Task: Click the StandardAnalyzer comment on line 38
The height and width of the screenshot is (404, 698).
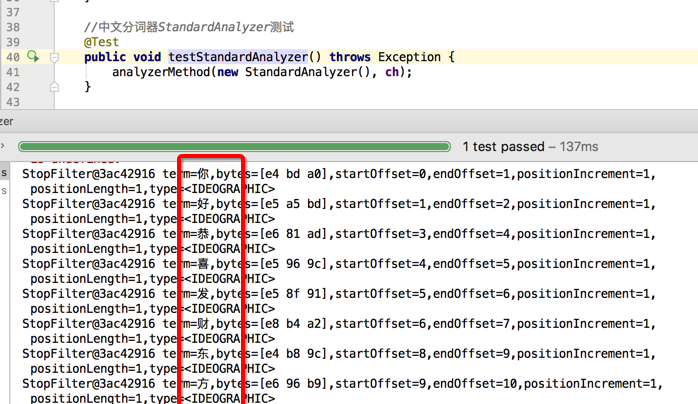Action: pyautogui.click(x=190, y=27)
